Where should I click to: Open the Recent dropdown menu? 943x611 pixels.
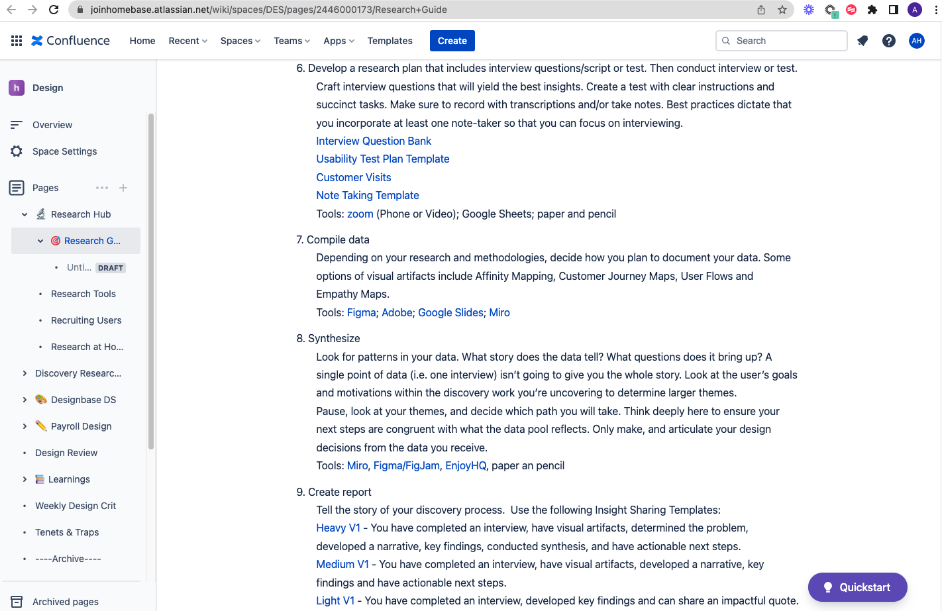(188, 41)
